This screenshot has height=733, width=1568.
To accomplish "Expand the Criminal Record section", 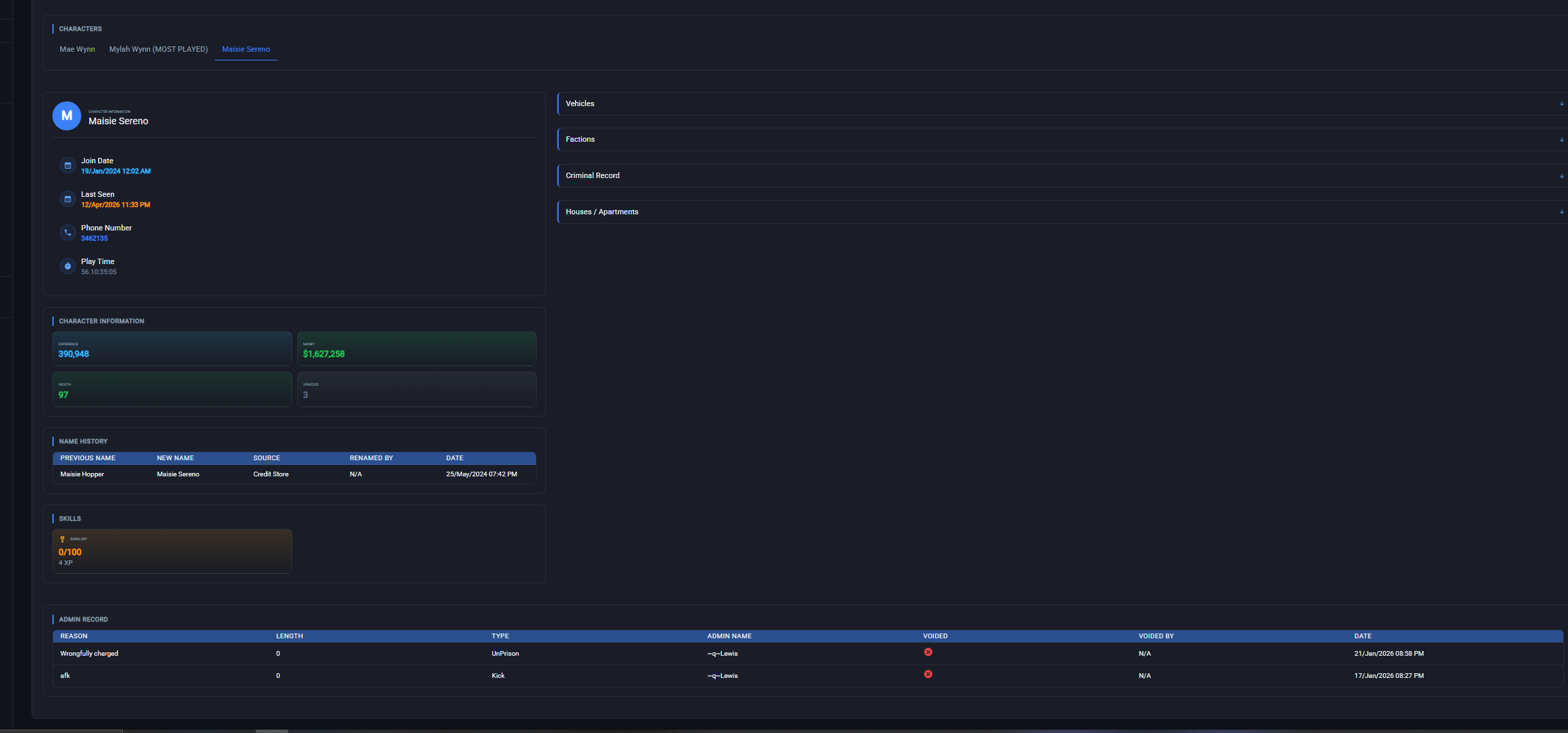I will click(1062, 175).
